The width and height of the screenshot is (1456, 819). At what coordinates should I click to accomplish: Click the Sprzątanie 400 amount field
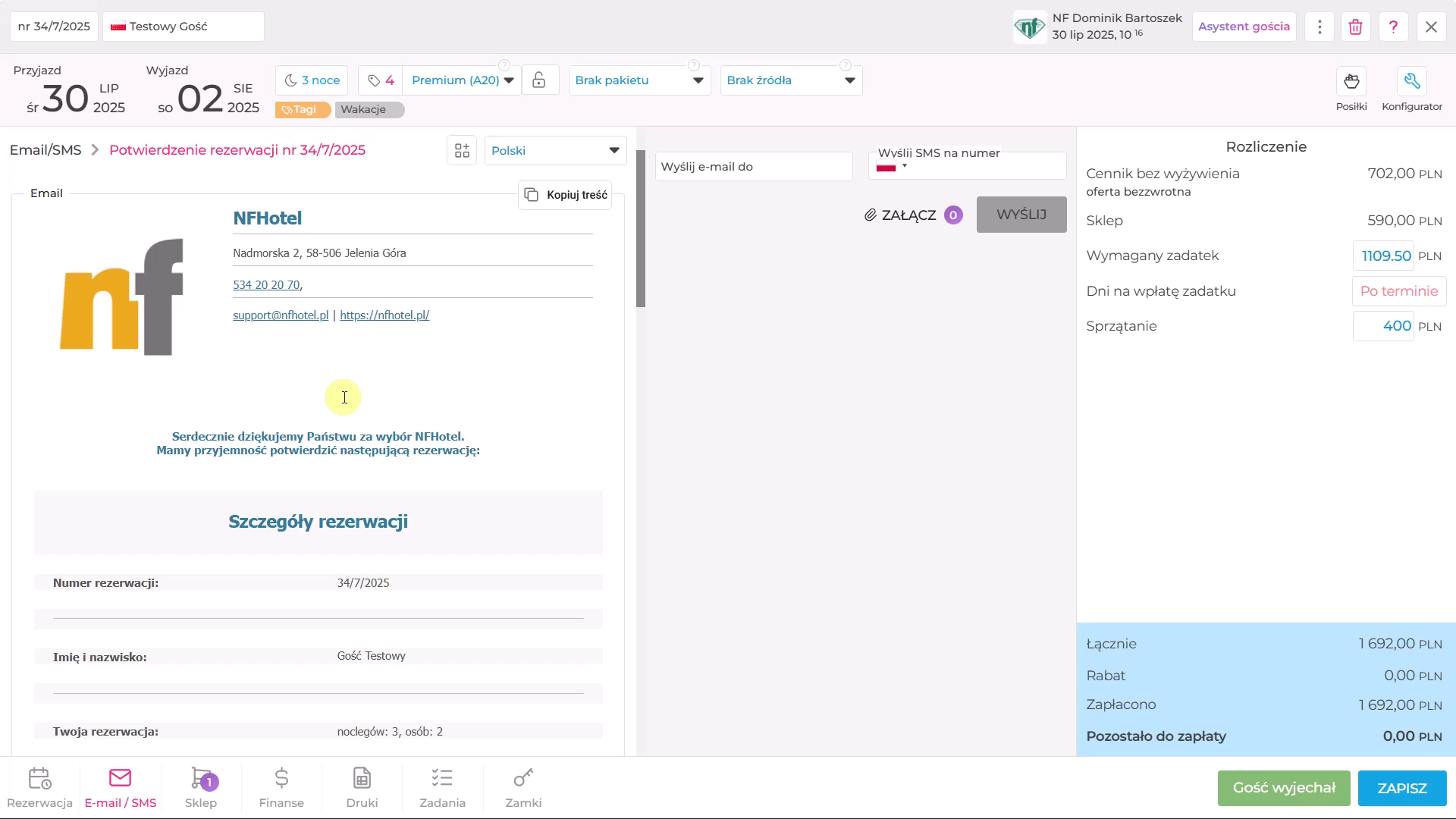(1383, 326)
